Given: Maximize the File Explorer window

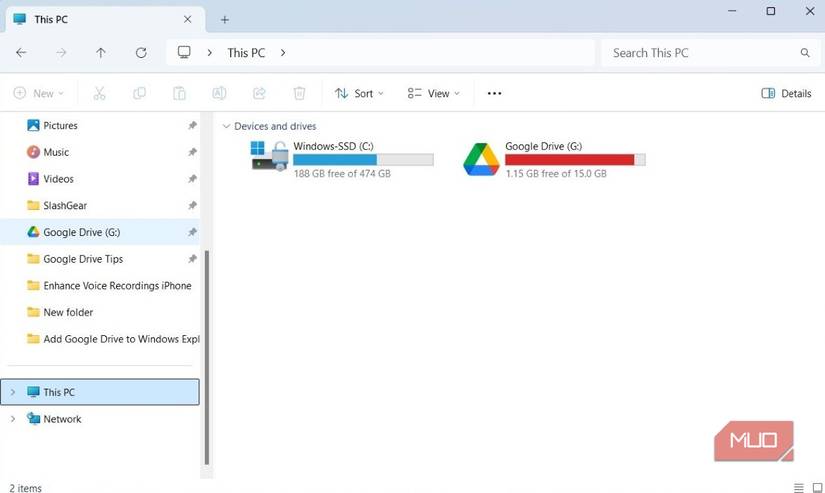Looking at the screenshot, I should 771,11.
